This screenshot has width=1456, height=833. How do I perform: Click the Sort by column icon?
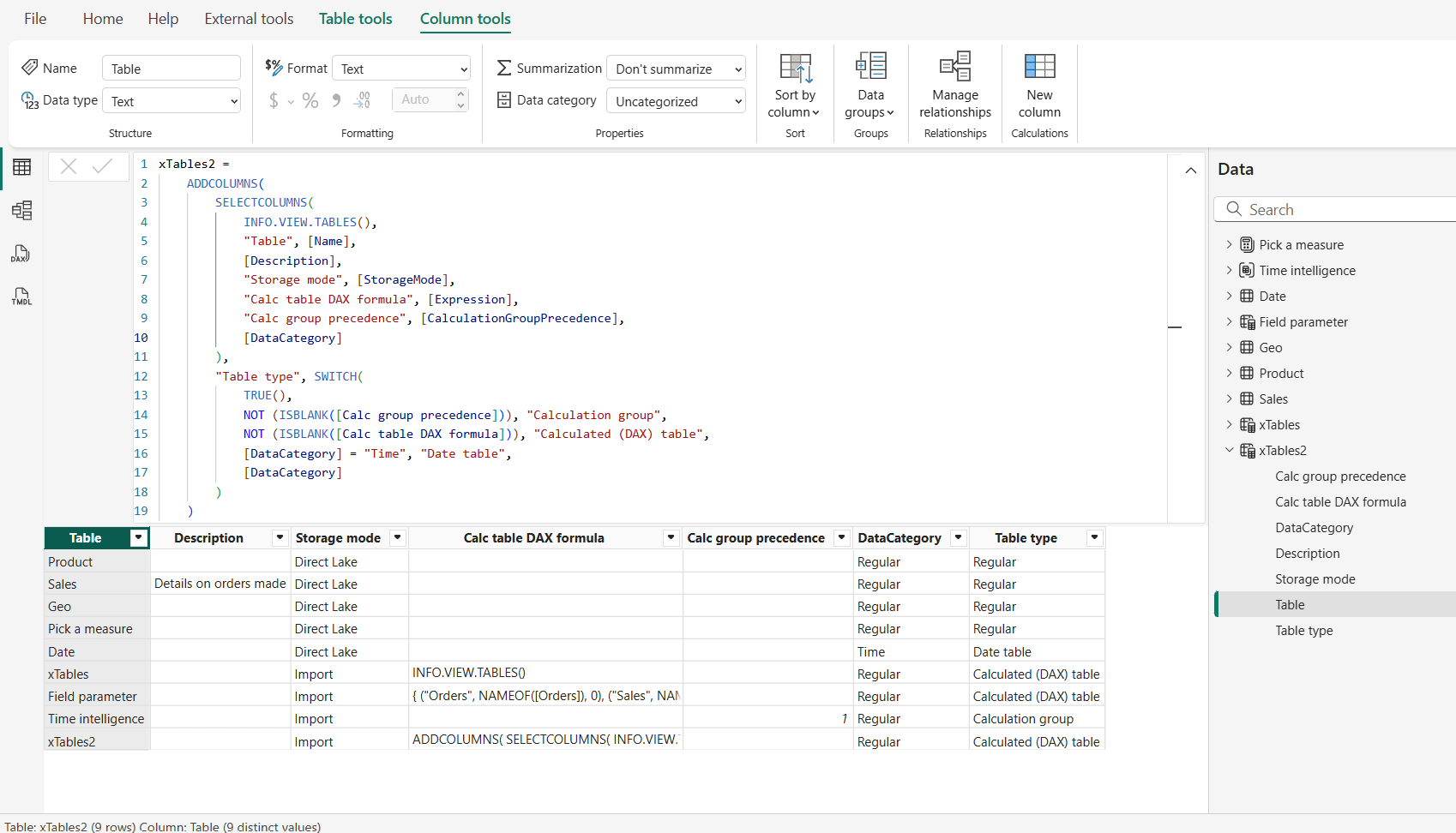click(x=795, y=69)
